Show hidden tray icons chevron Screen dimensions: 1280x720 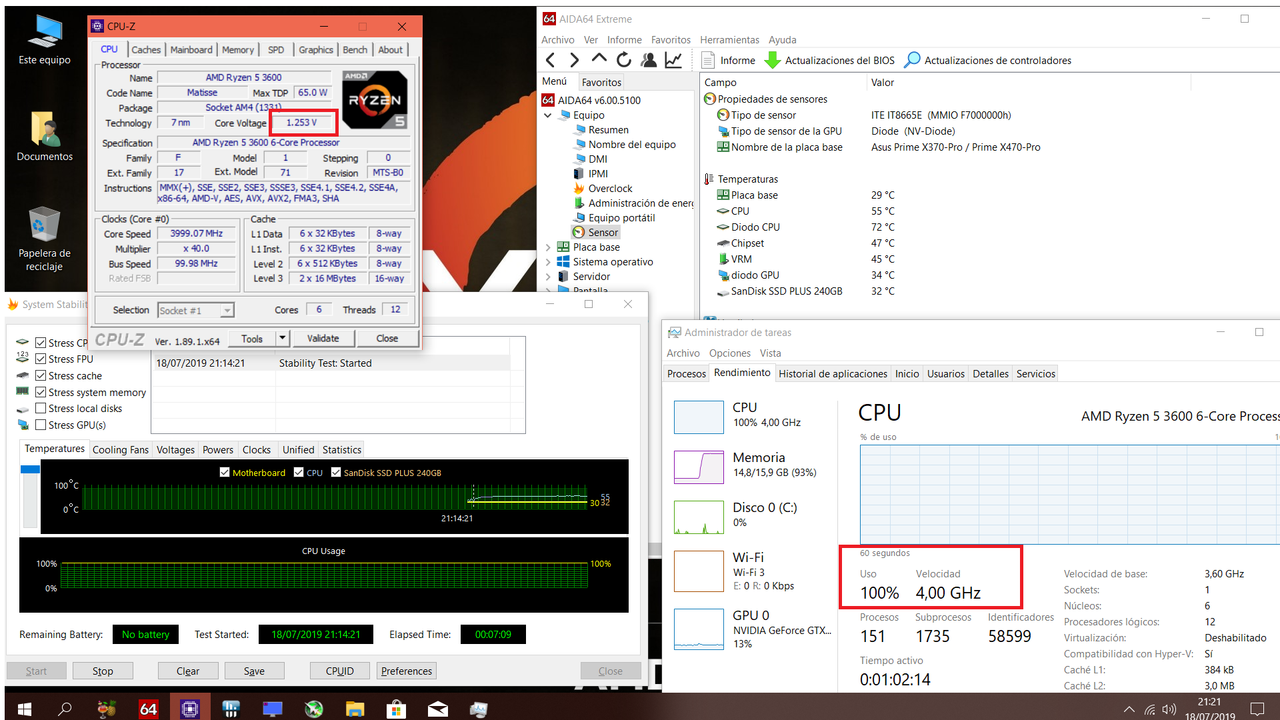pos(1131,709)
